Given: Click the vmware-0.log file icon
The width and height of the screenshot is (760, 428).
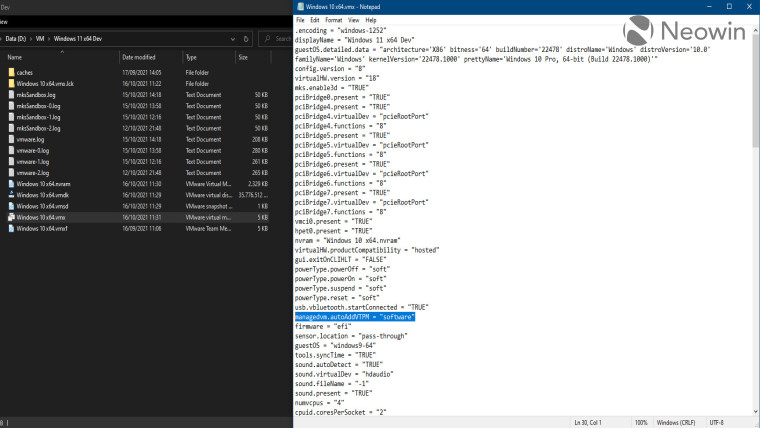Looking at the screenshot, I should coord(11,150).
